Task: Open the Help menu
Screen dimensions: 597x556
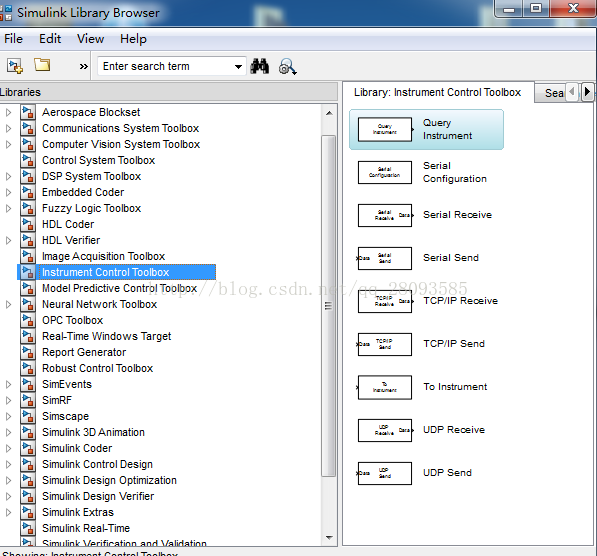Action: click(133, 39)
